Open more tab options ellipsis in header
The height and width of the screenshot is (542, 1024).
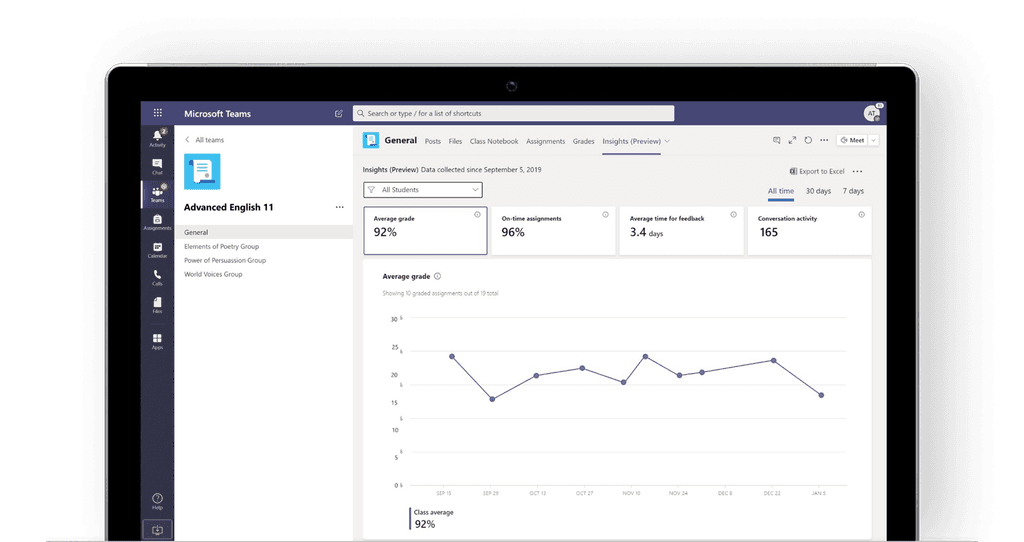824,140
